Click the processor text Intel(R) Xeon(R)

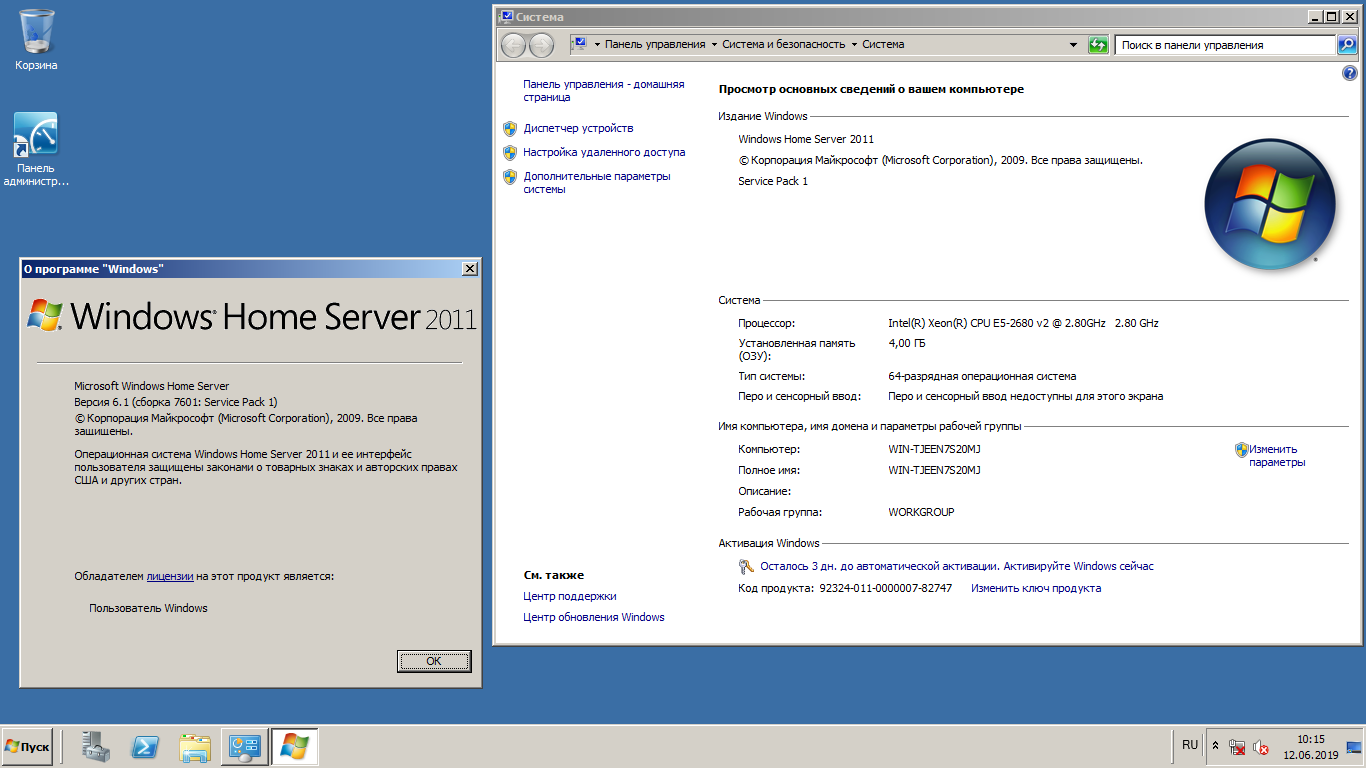[x=1023, y=323]
